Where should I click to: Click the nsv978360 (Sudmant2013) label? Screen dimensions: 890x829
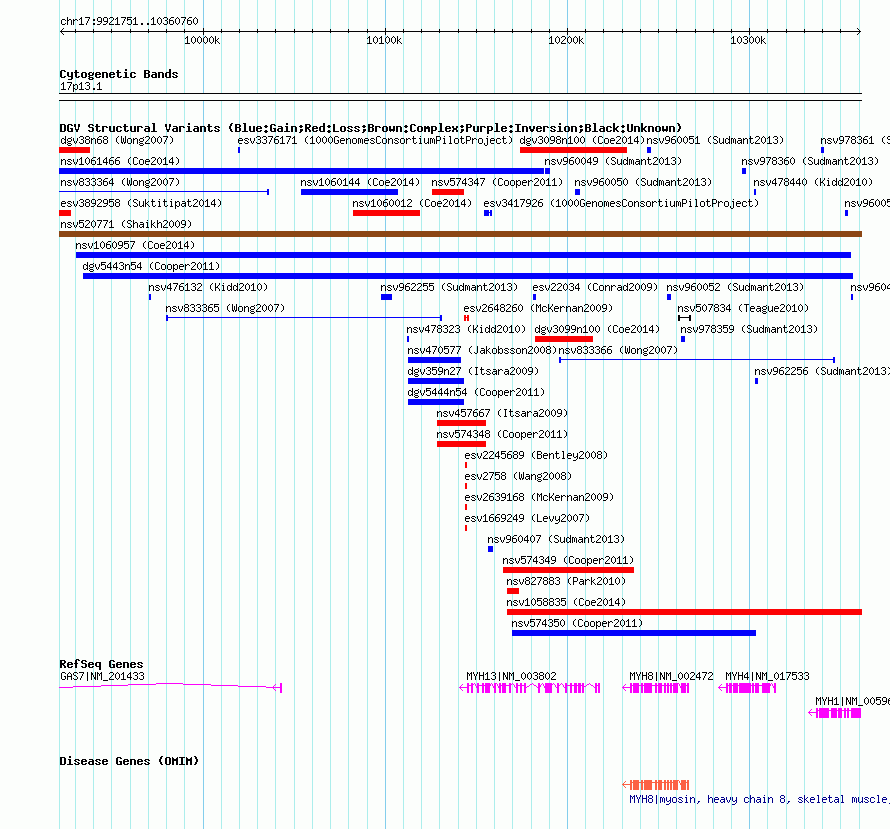click(x=810, y=161)
